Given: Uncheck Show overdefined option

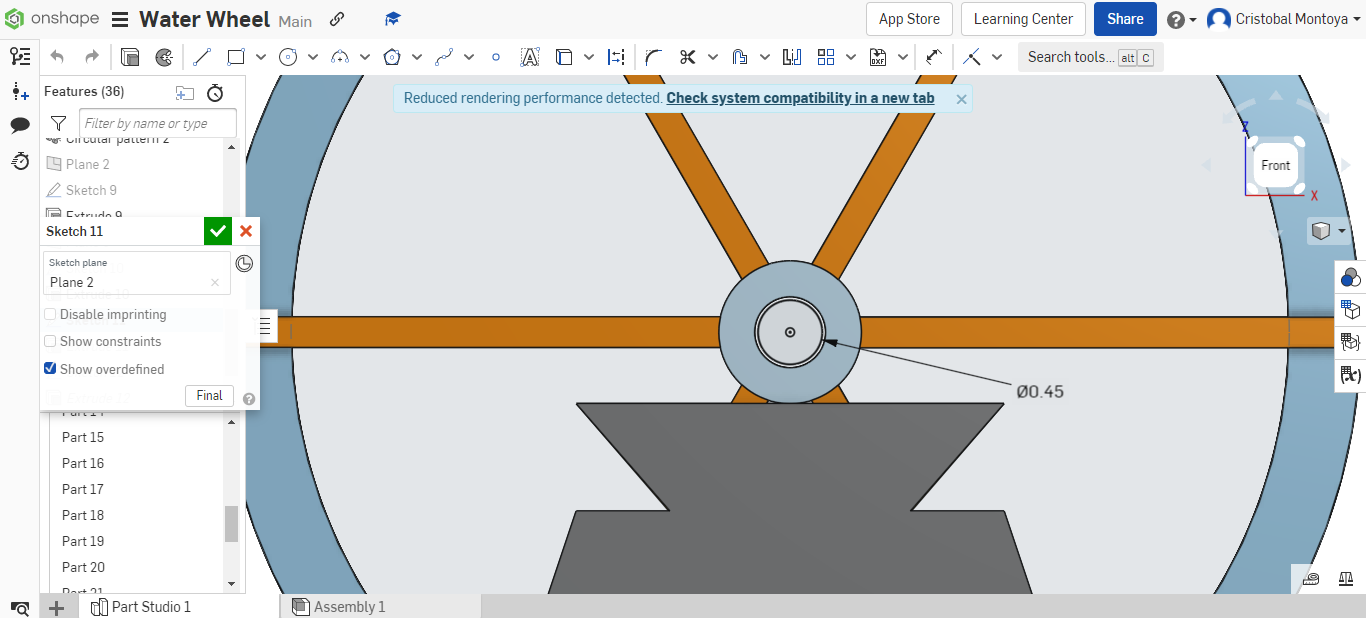Looking at the screenshot, I should pos(50,369).
